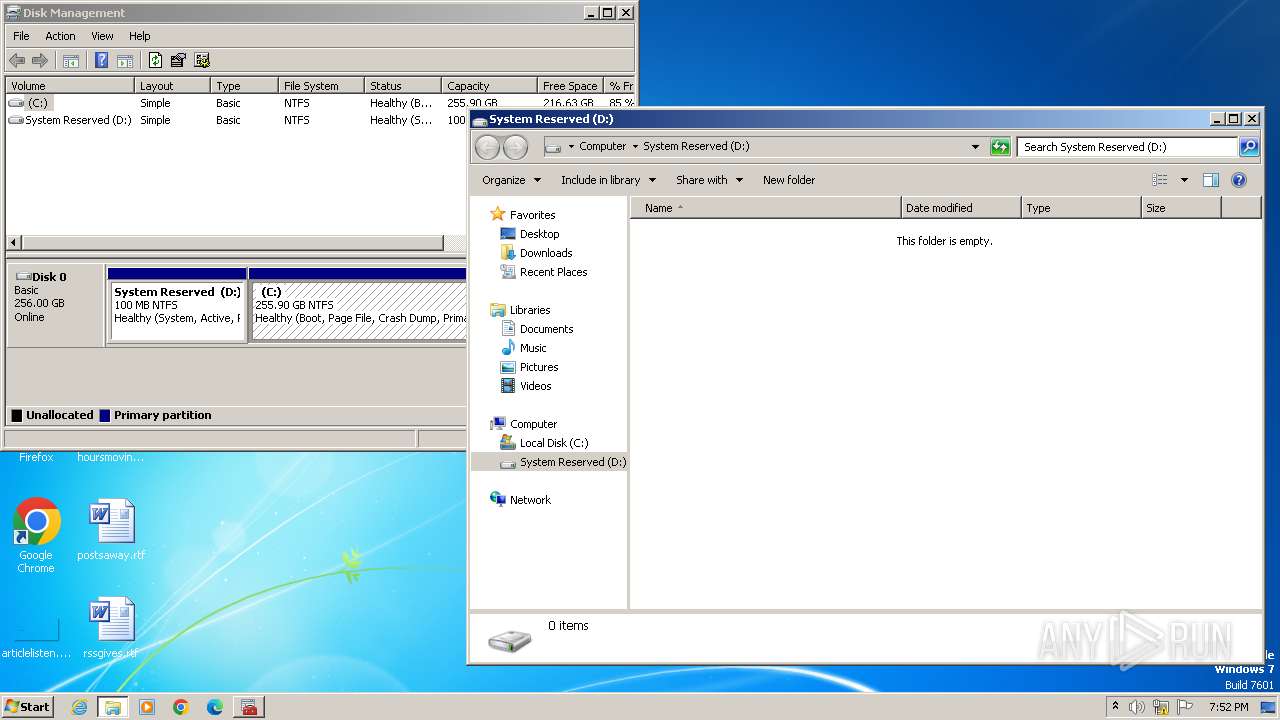Switch to Disk Management taskbar button

point(249,707)
